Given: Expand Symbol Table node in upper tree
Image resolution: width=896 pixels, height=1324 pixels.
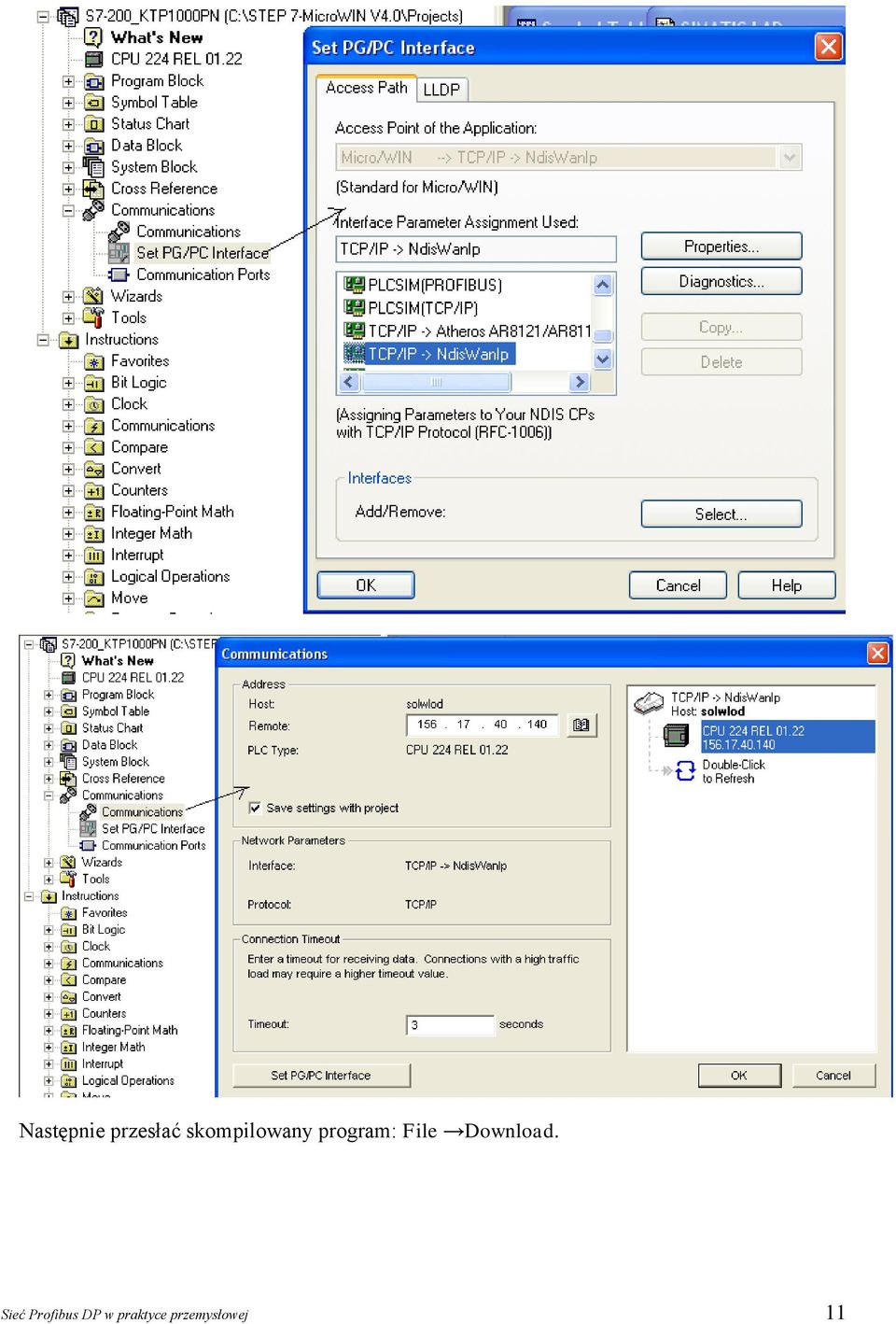Looking at the screenshot, I should (68, 103).
